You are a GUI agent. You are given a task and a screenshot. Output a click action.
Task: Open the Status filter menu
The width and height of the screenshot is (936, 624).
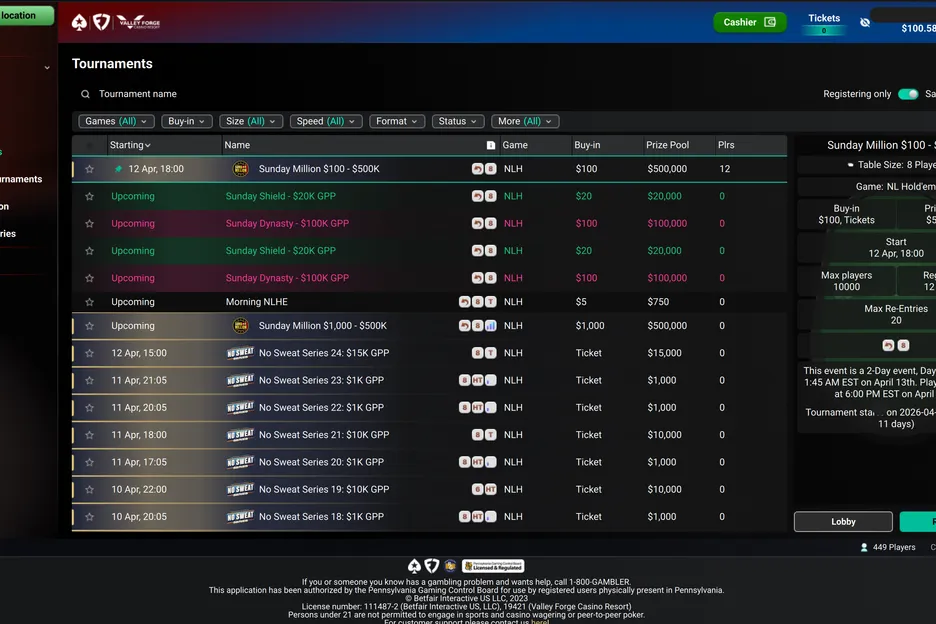point(458,120)
